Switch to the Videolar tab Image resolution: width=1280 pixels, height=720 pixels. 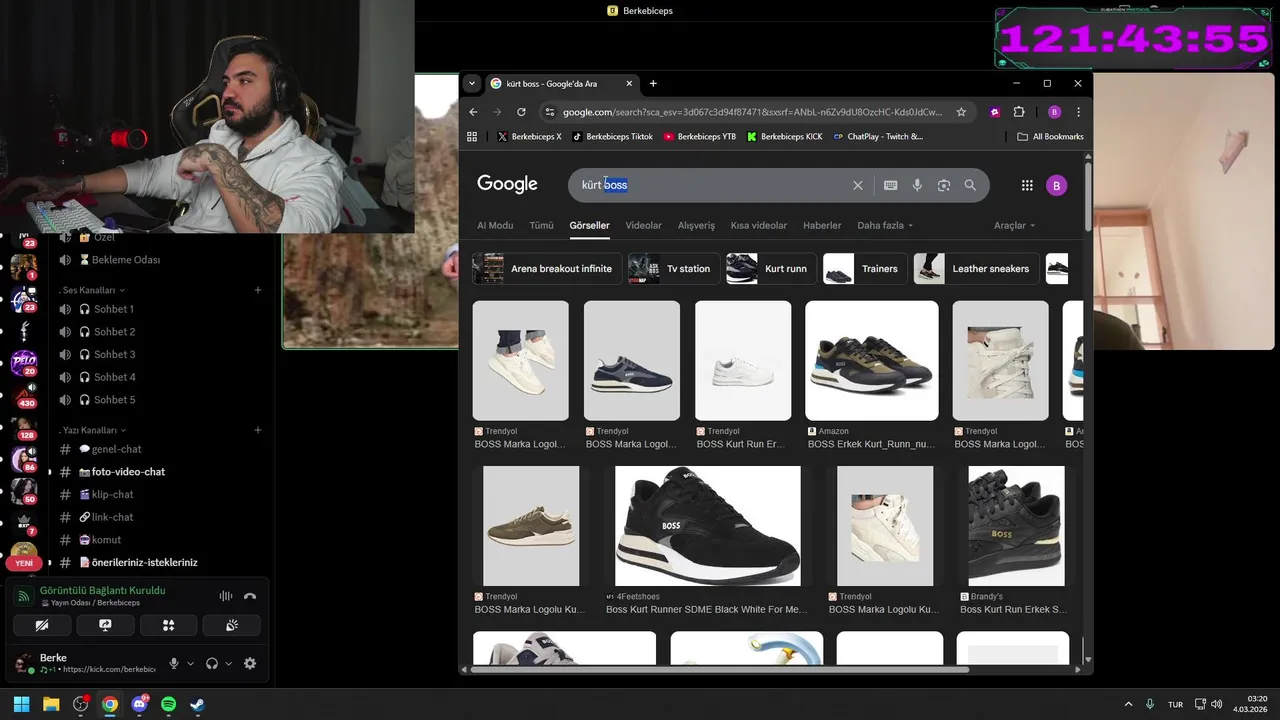(x=643, y=225)
